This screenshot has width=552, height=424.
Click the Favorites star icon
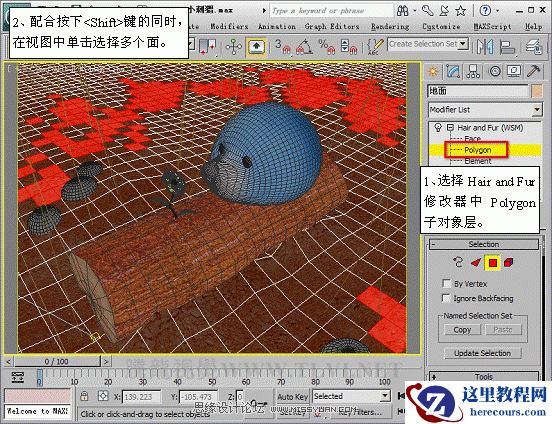tap(461, 11)
